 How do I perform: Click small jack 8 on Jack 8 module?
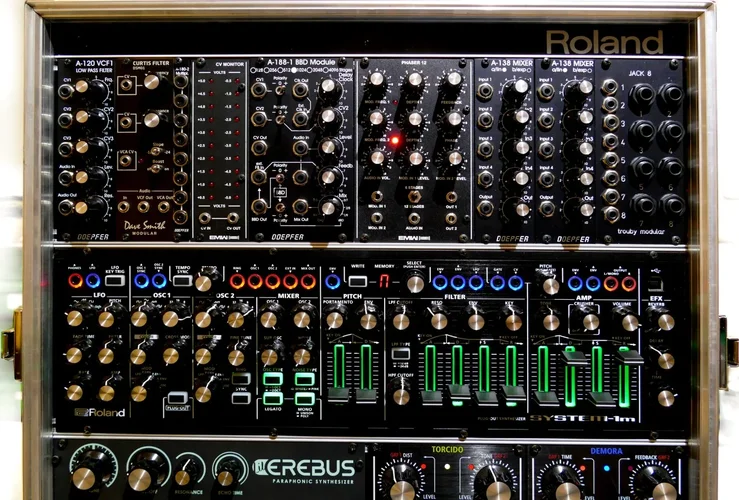click(x=611, y=214)
